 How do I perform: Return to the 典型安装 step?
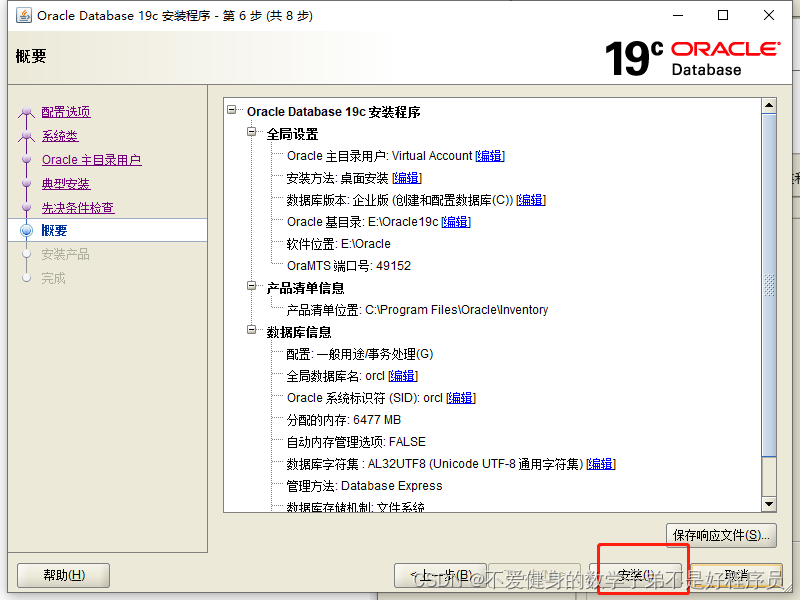coord(66,184)
